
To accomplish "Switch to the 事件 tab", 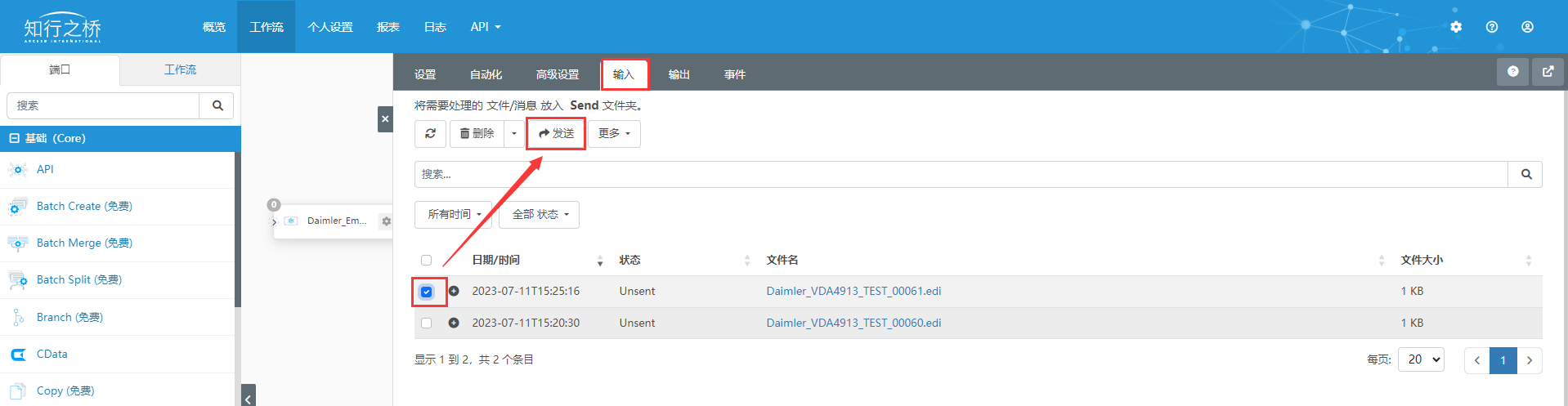I will (x=735, y=74).
